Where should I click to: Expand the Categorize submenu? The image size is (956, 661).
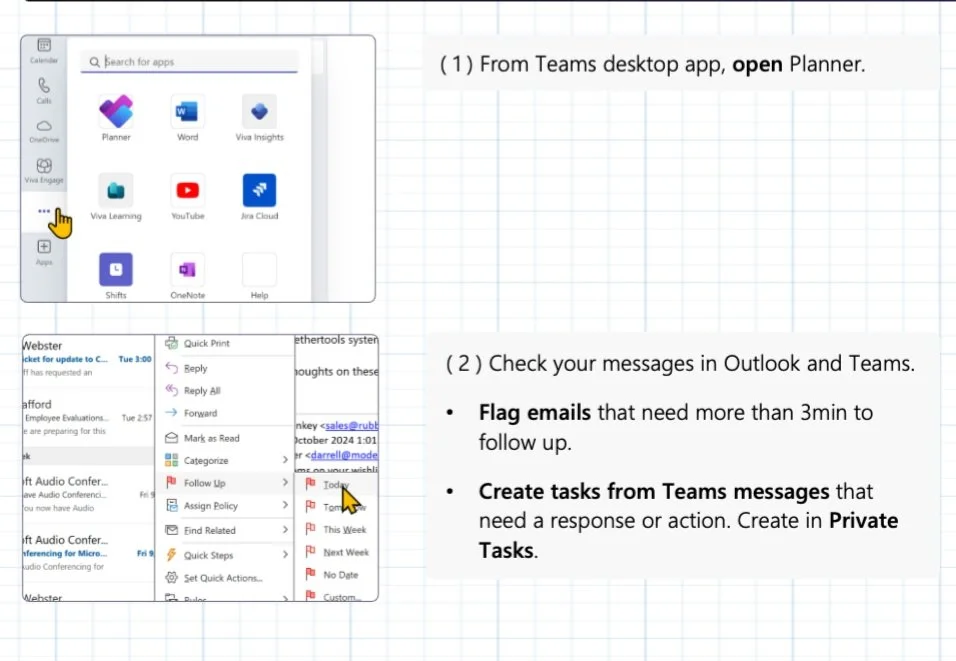pos(224,460)
